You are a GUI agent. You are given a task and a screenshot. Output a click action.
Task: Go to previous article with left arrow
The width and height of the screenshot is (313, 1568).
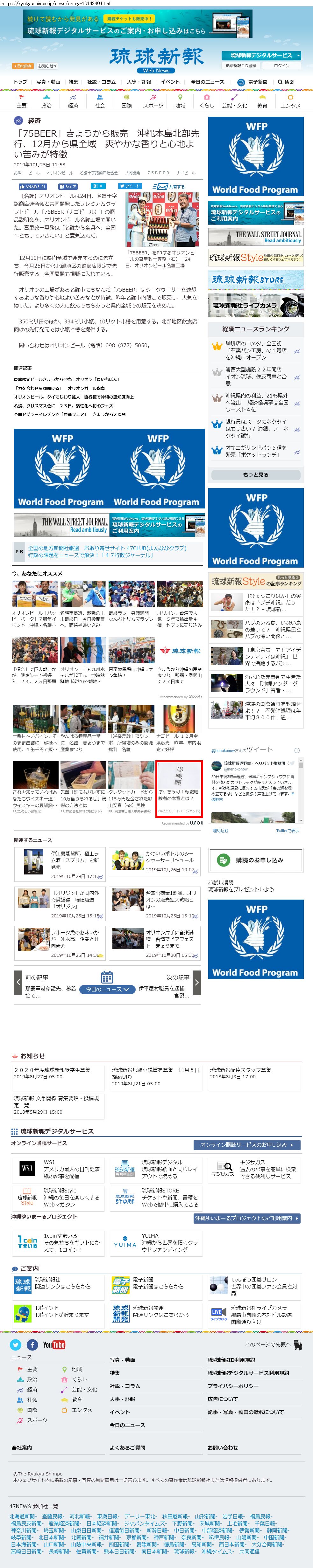18,983
